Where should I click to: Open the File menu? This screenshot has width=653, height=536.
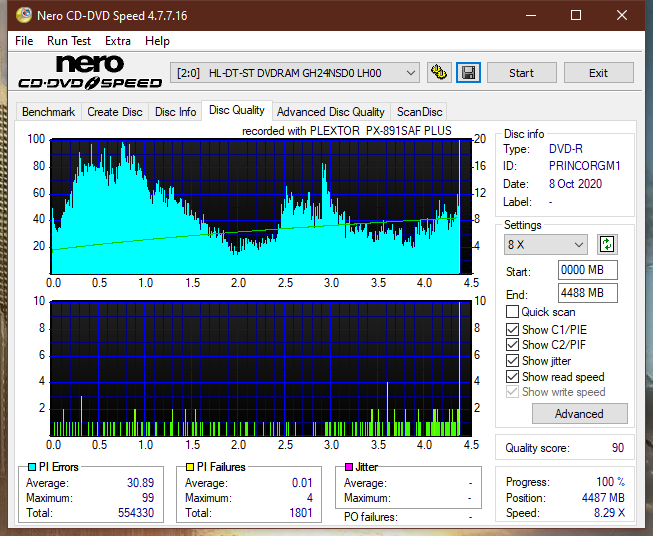click(x=24, y=41)
